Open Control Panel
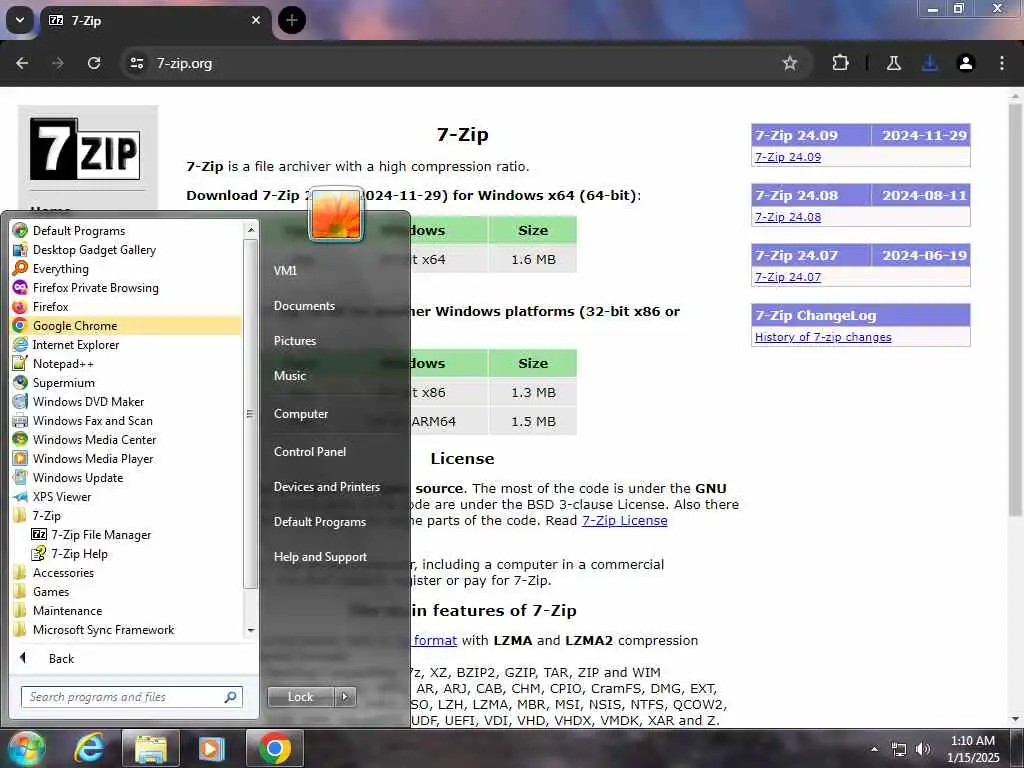This screenshot has height=768, width=1024. (310, 451)
